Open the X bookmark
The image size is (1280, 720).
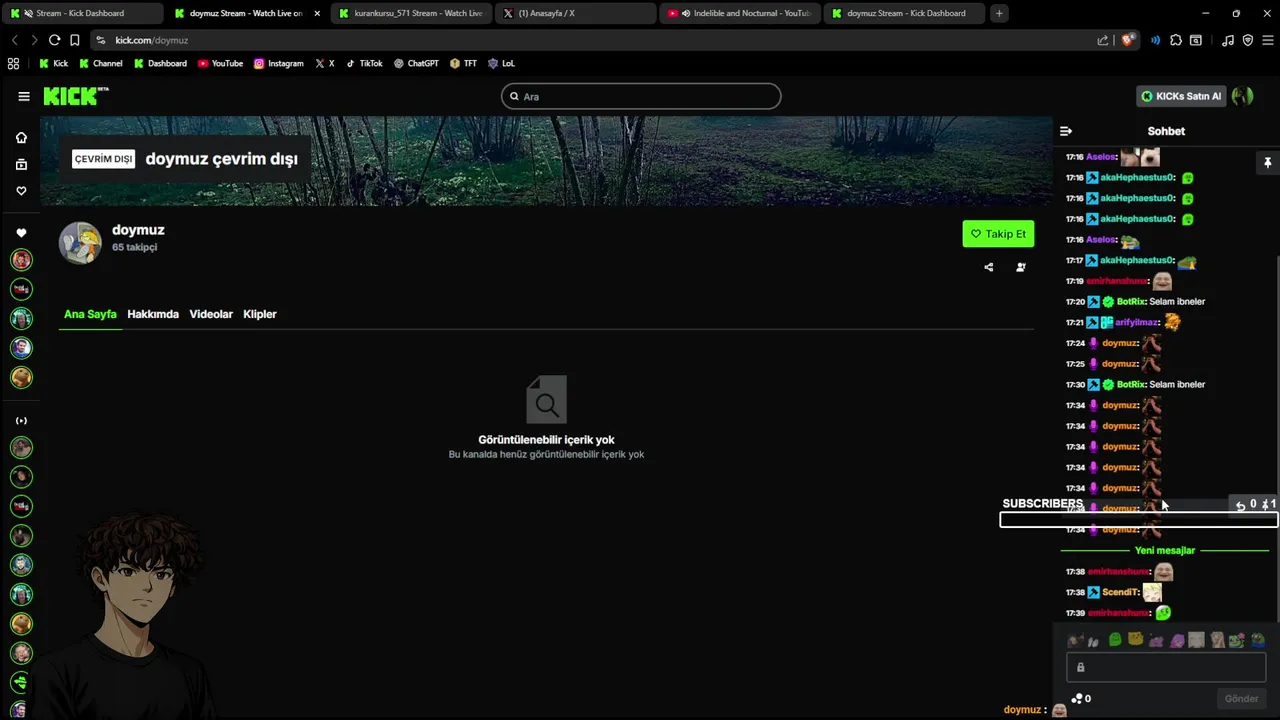[324, 63]
